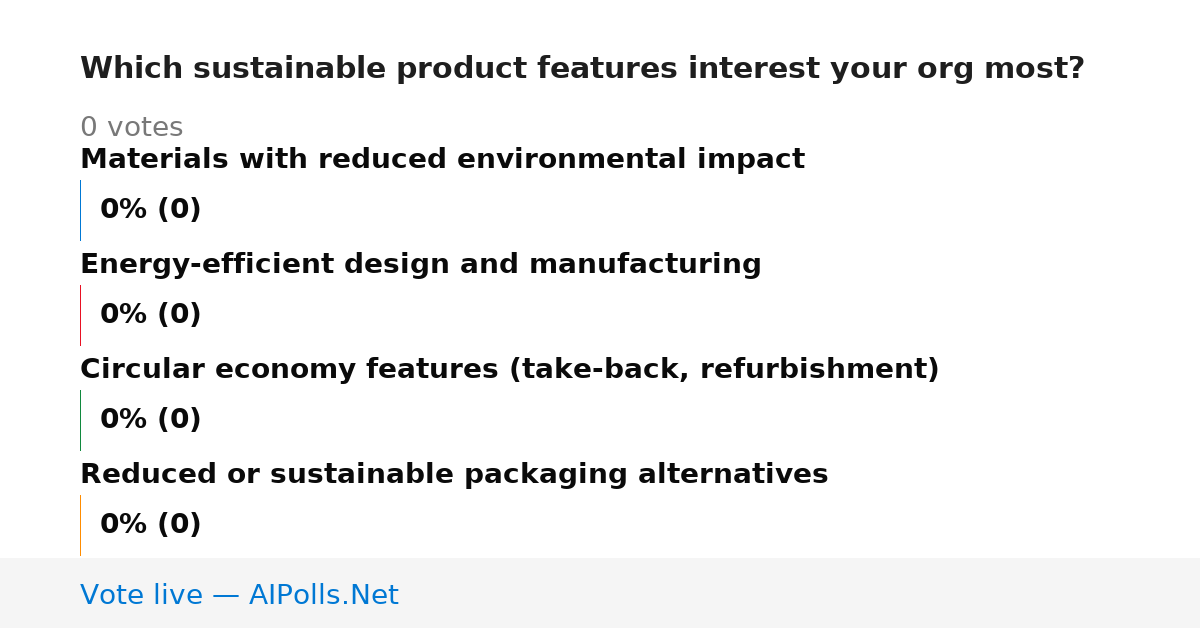Click the red result bar for Energy-efficient
The image size is (1200, 628).
[80, 315]
